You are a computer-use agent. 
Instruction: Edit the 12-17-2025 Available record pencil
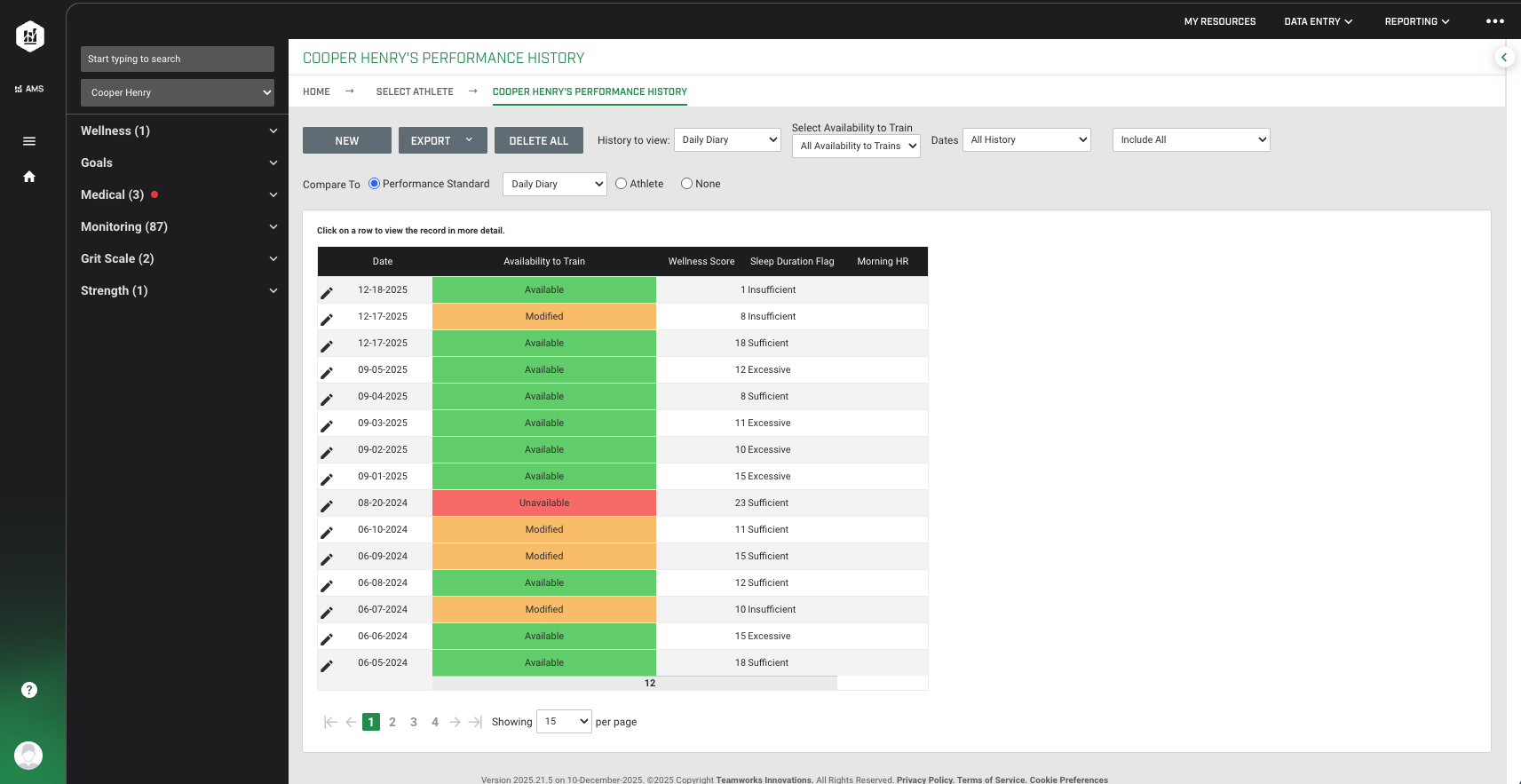tap(327, 345)
